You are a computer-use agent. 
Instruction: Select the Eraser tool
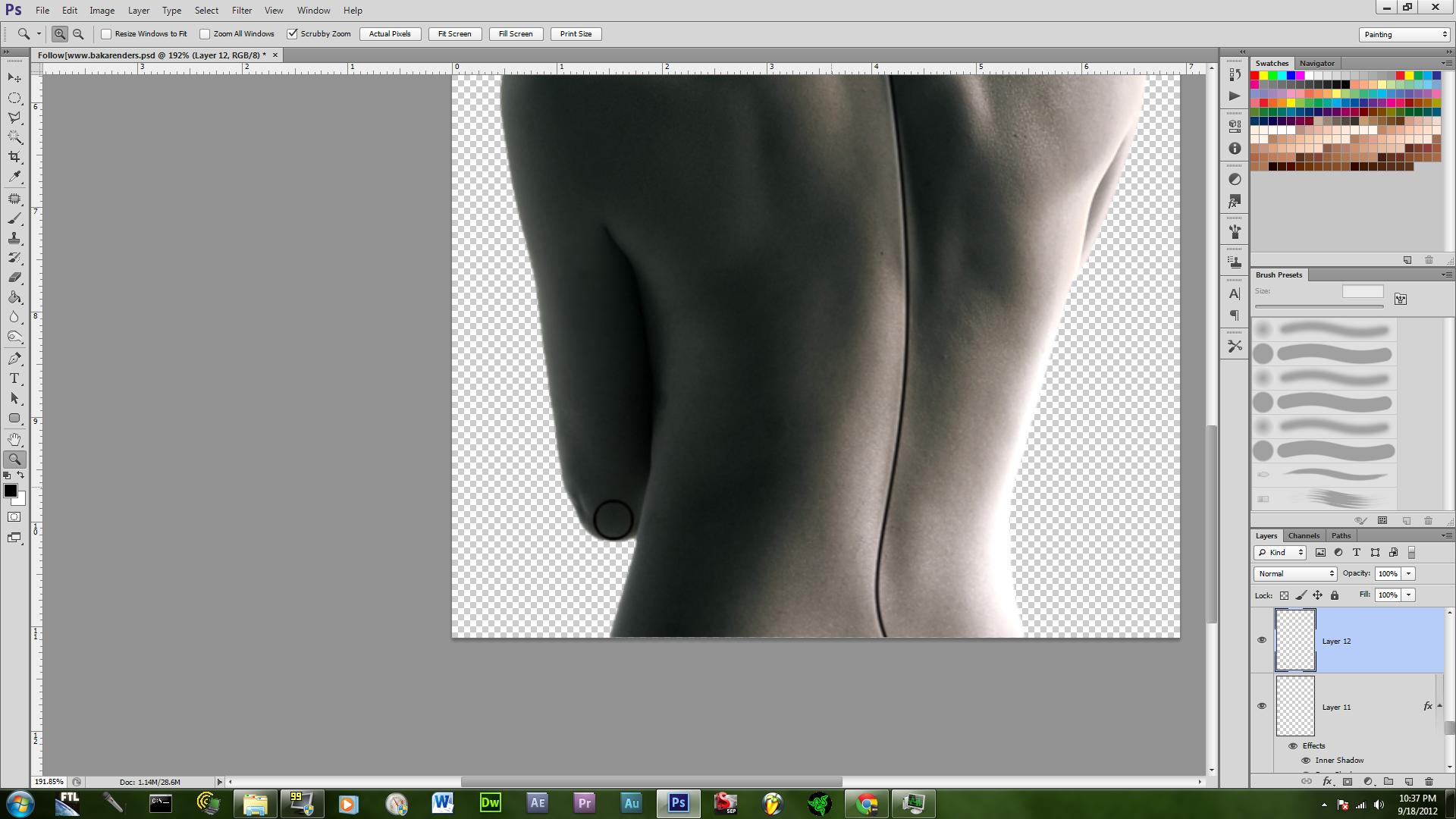click(14, 278)
